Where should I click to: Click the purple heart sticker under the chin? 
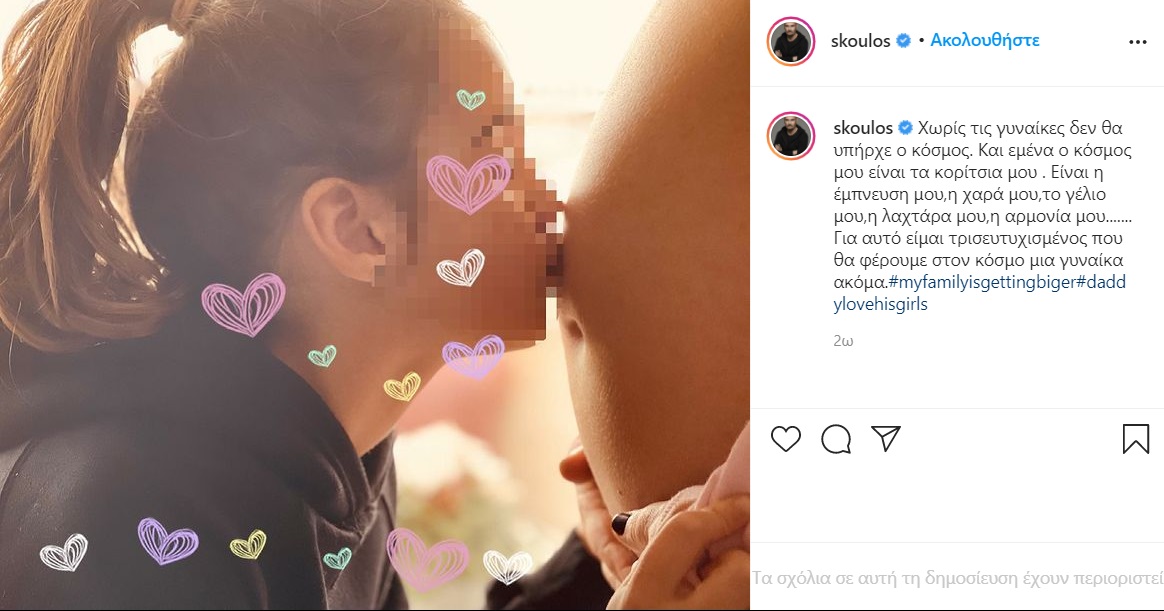click(x=473, y=356)
